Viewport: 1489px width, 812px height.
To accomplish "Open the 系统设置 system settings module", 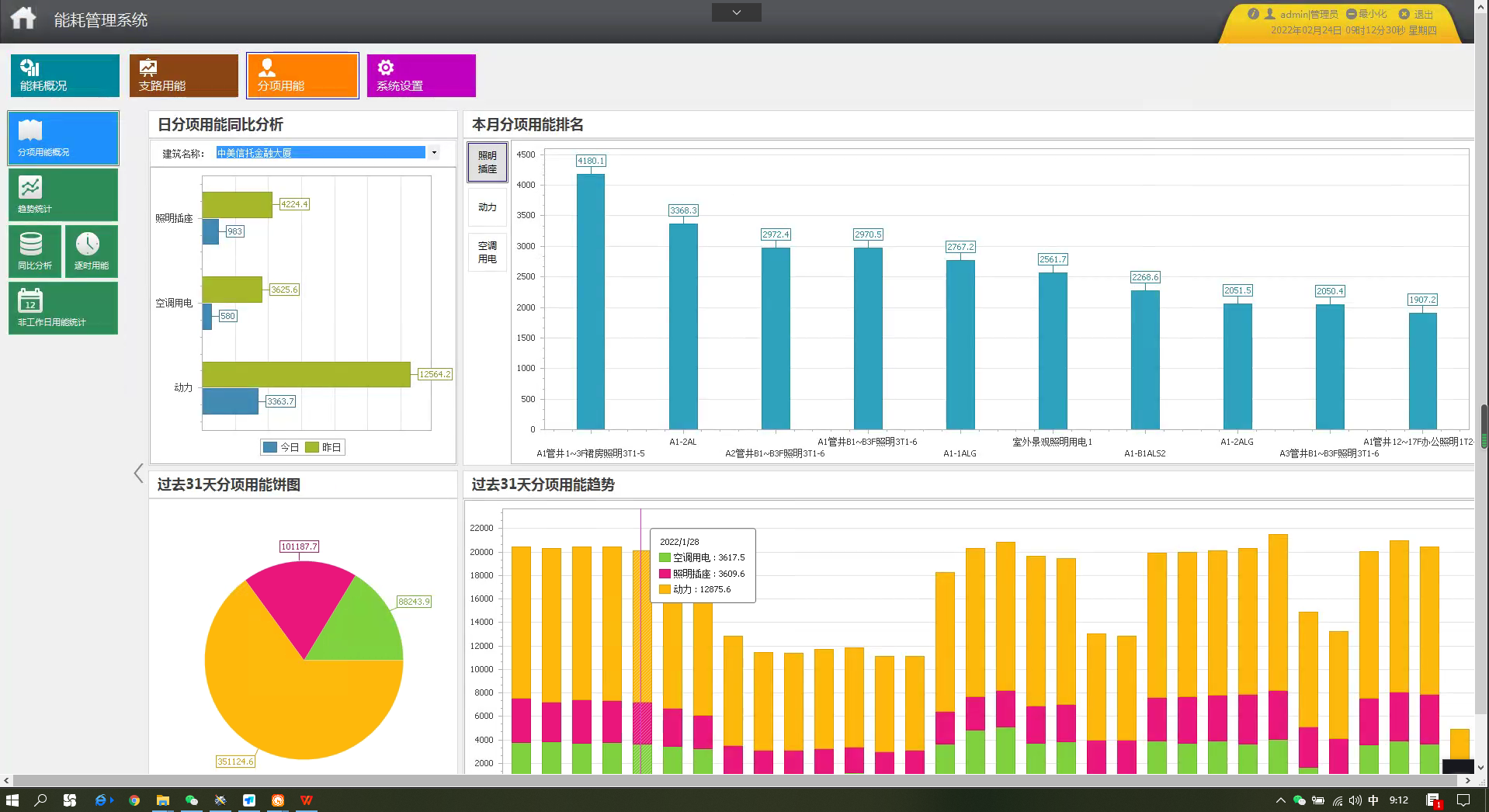I will 421,75.
